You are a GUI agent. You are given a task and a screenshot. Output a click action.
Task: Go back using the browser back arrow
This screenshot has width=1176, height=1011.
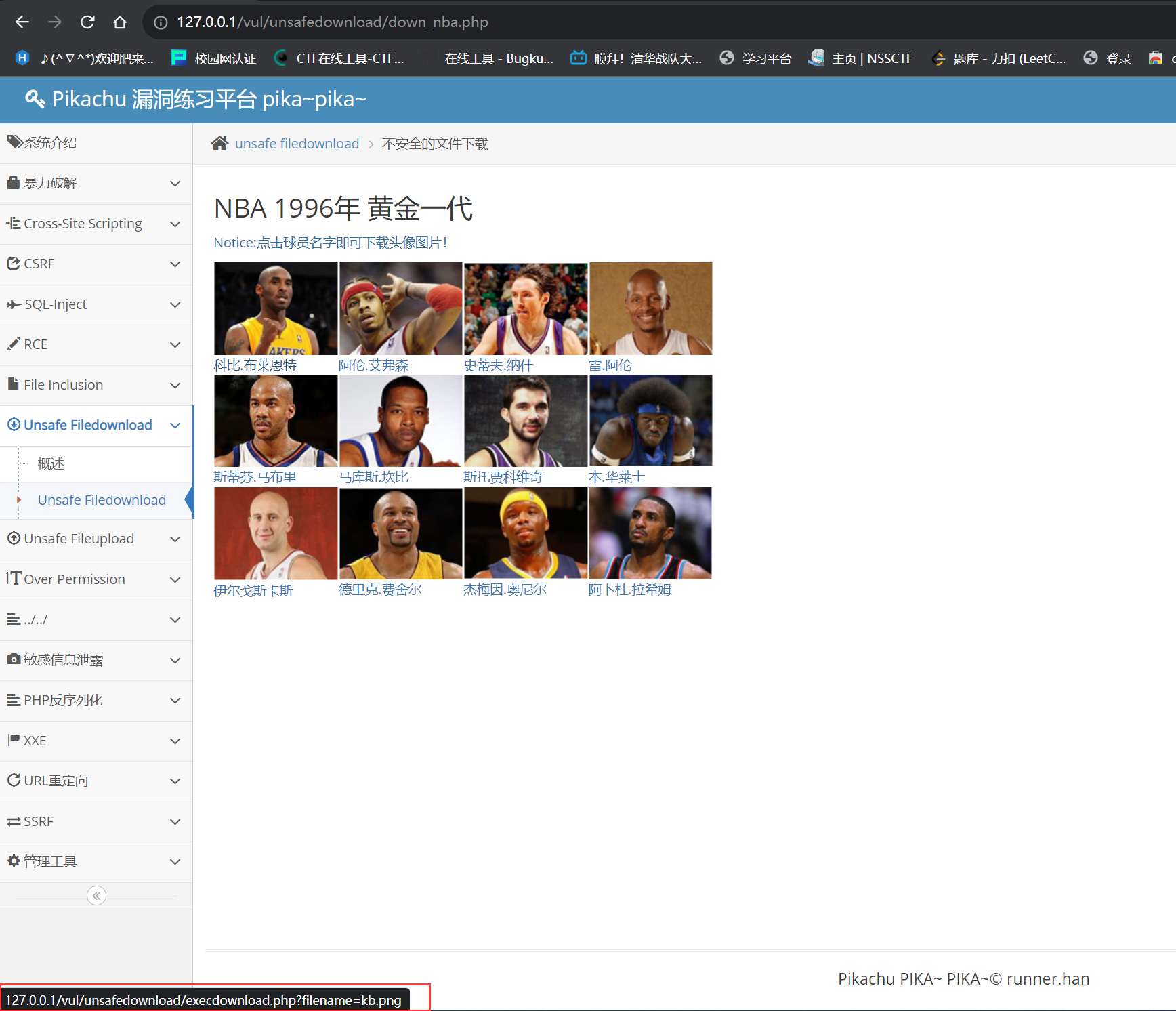(x=22, y=22)
